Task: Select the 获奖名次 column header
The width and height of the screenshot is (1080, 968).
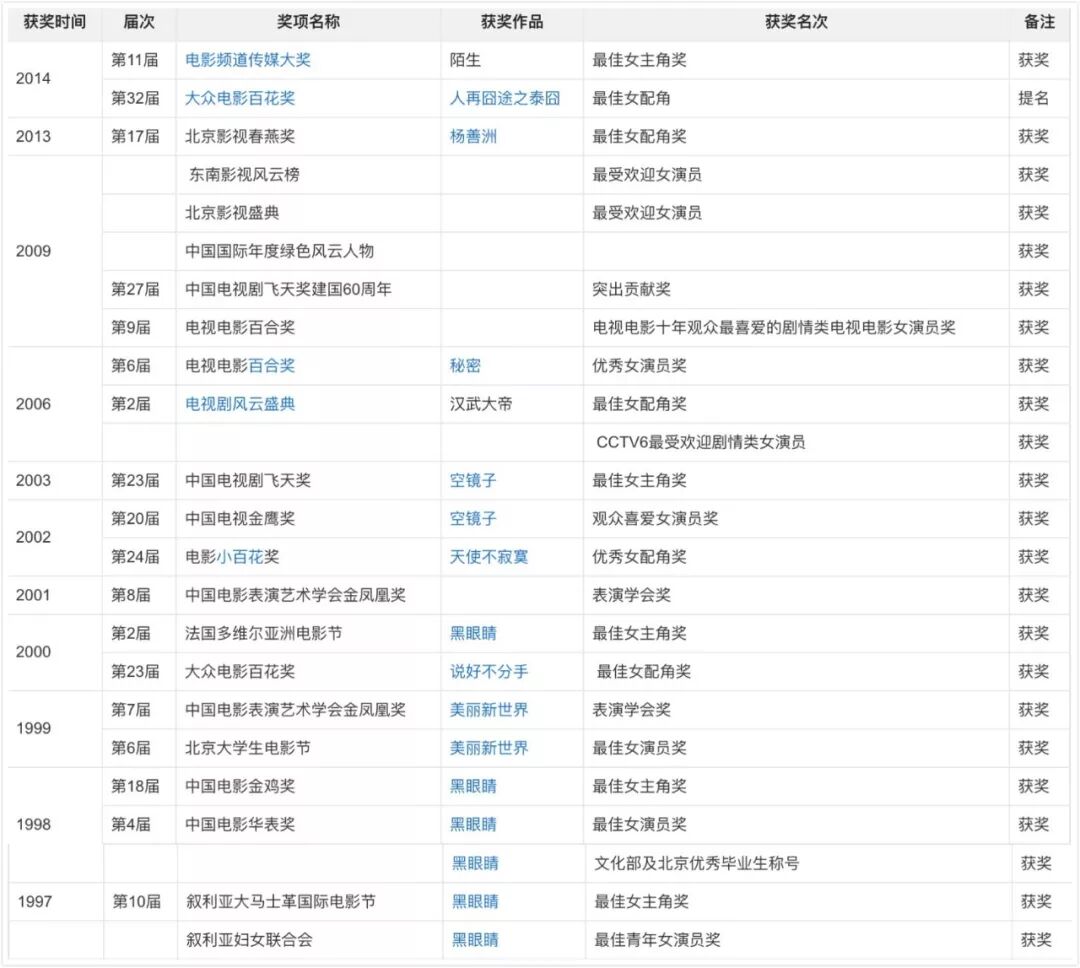Action: coord(797,22)
